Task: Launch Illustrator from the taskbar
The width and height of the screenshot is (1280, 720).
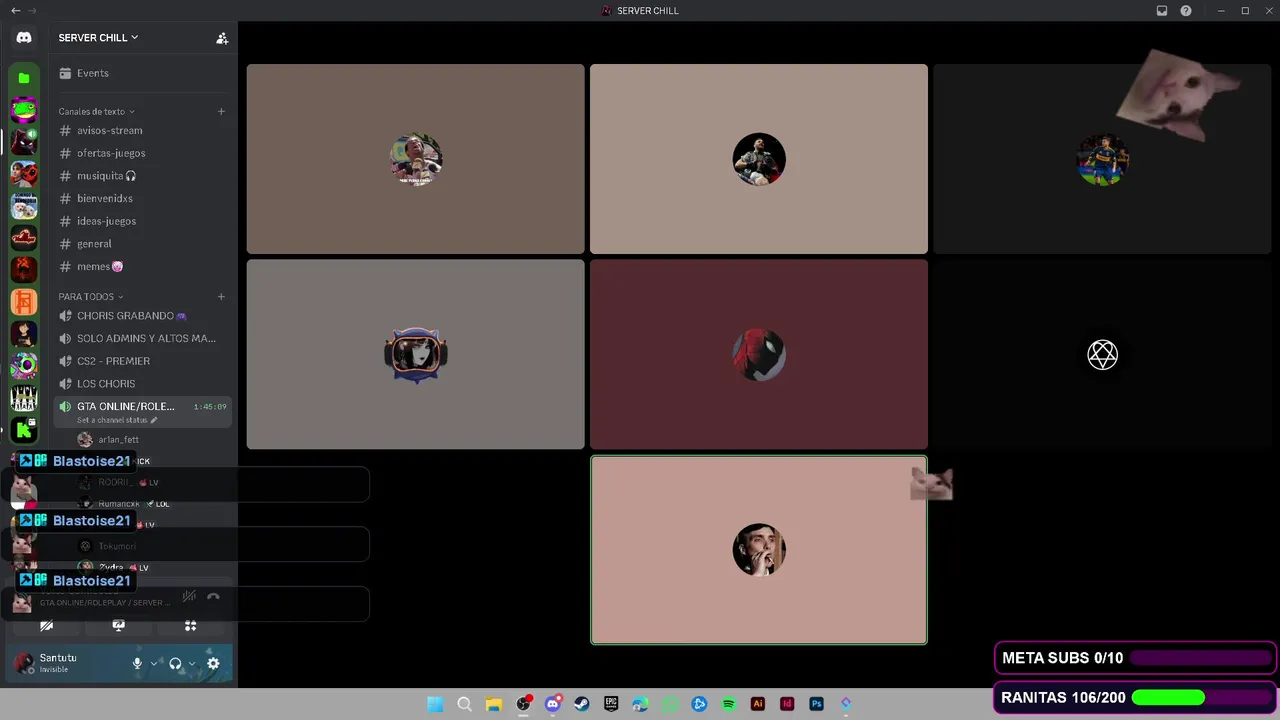Action: (x=758, y=704)
